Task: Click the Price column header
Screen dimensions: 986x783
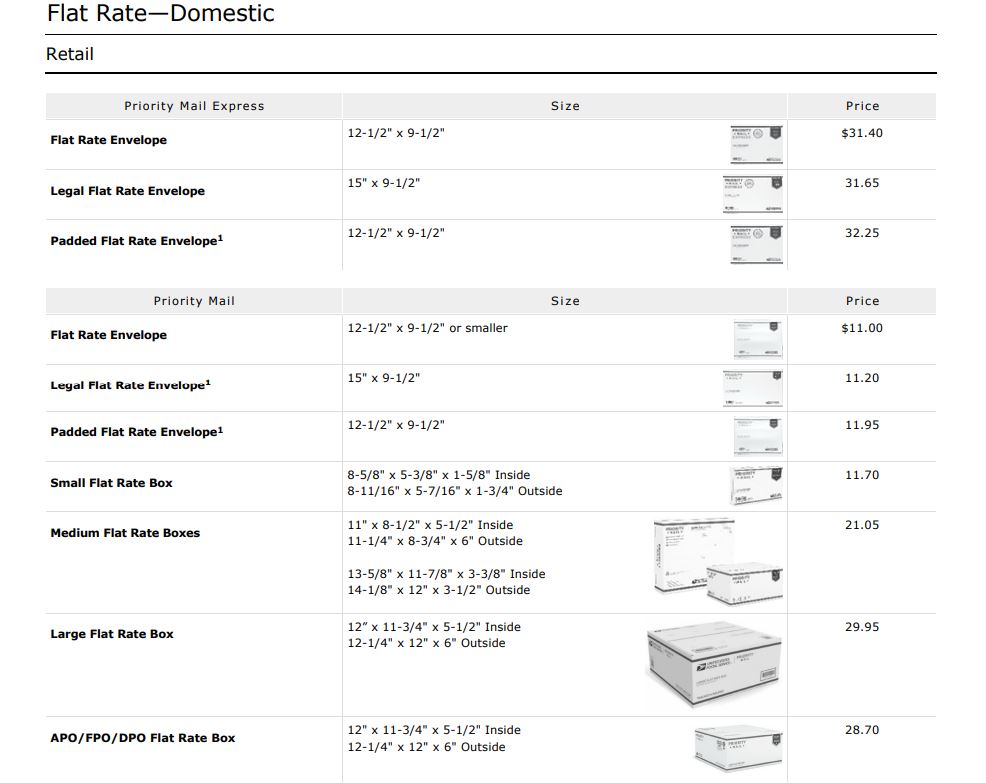Action: 862,106
